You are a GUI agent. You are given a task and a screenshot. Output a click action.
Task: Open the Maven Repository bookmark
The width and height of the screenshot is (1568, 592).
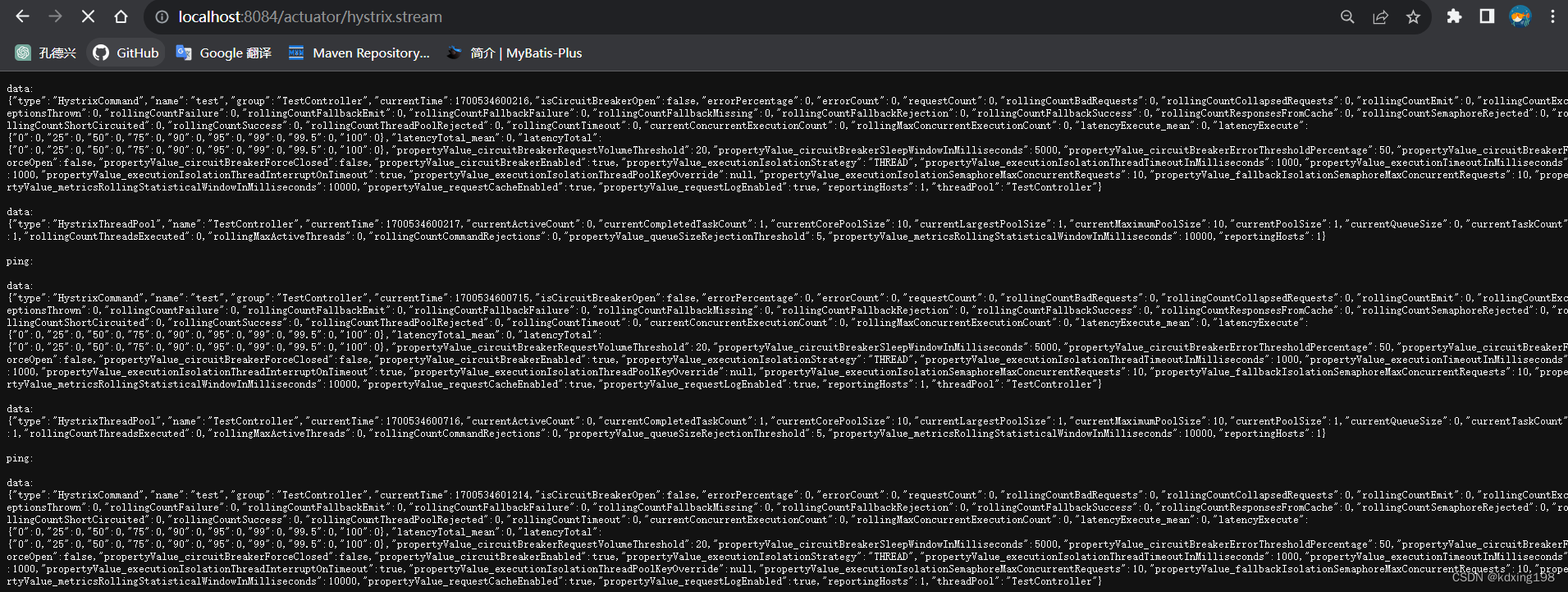coord(359,53)
